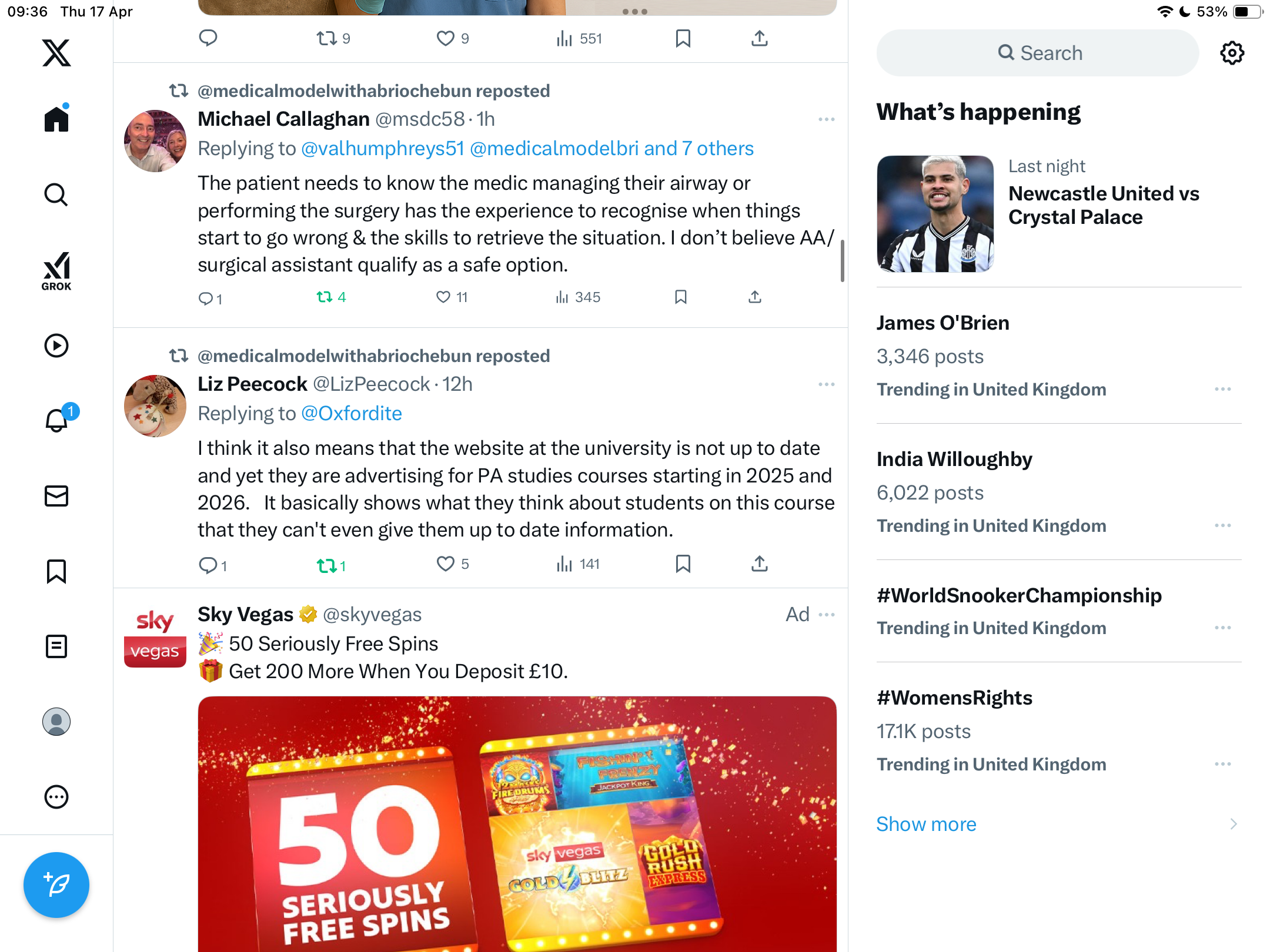Undo repost on Liz Peecock's post
Viewport: 1270px width, 952px height.
click(x=331, y=565)
